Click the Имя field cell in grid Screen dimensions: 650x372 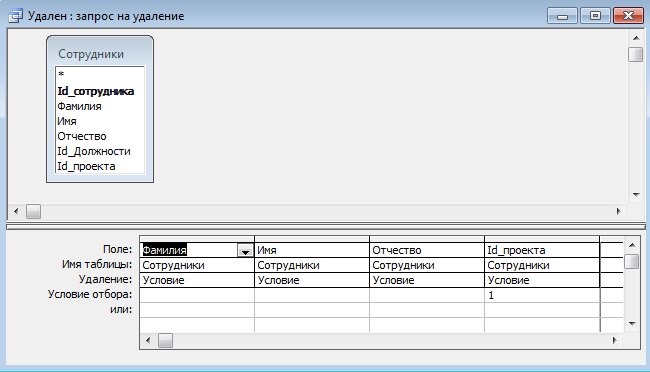click(x=312, y=250)
